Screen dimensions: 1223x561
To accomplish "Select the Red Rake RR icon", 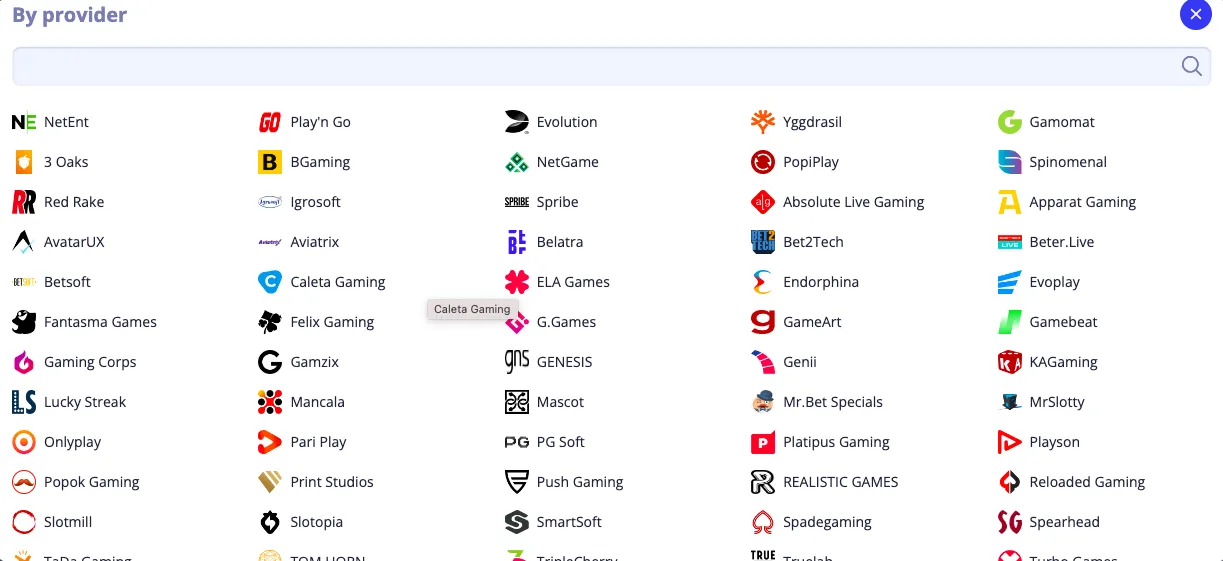I will 24,202.
